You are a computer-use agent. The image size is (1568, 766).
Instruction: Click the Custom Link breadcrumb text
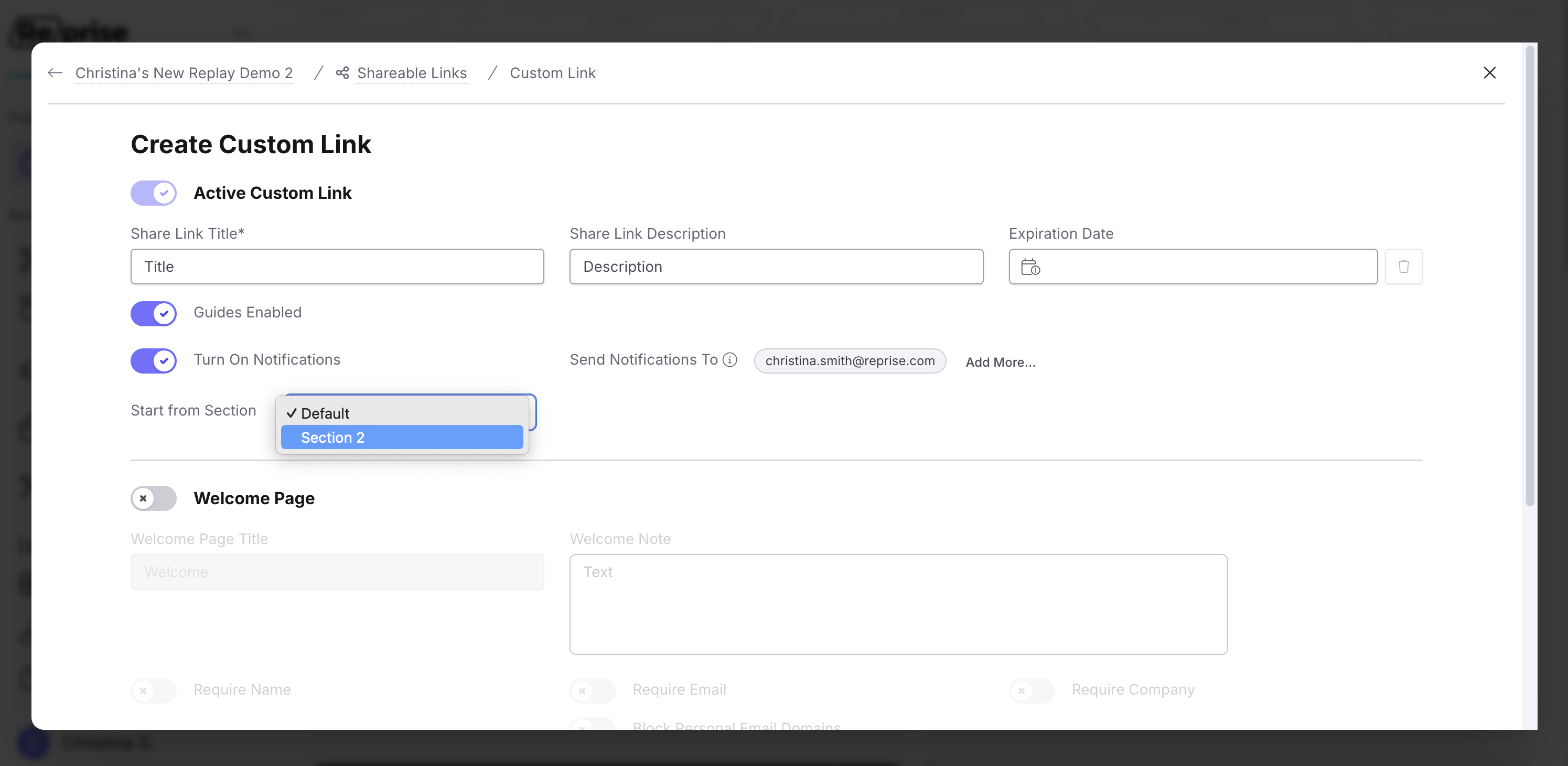(553, 73)
